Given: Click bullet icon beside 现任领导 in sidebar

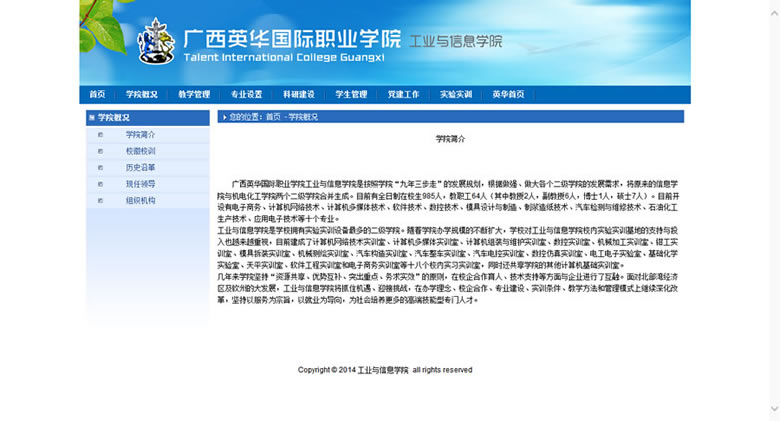Looking at the screenshot, I should click(100, 184).
